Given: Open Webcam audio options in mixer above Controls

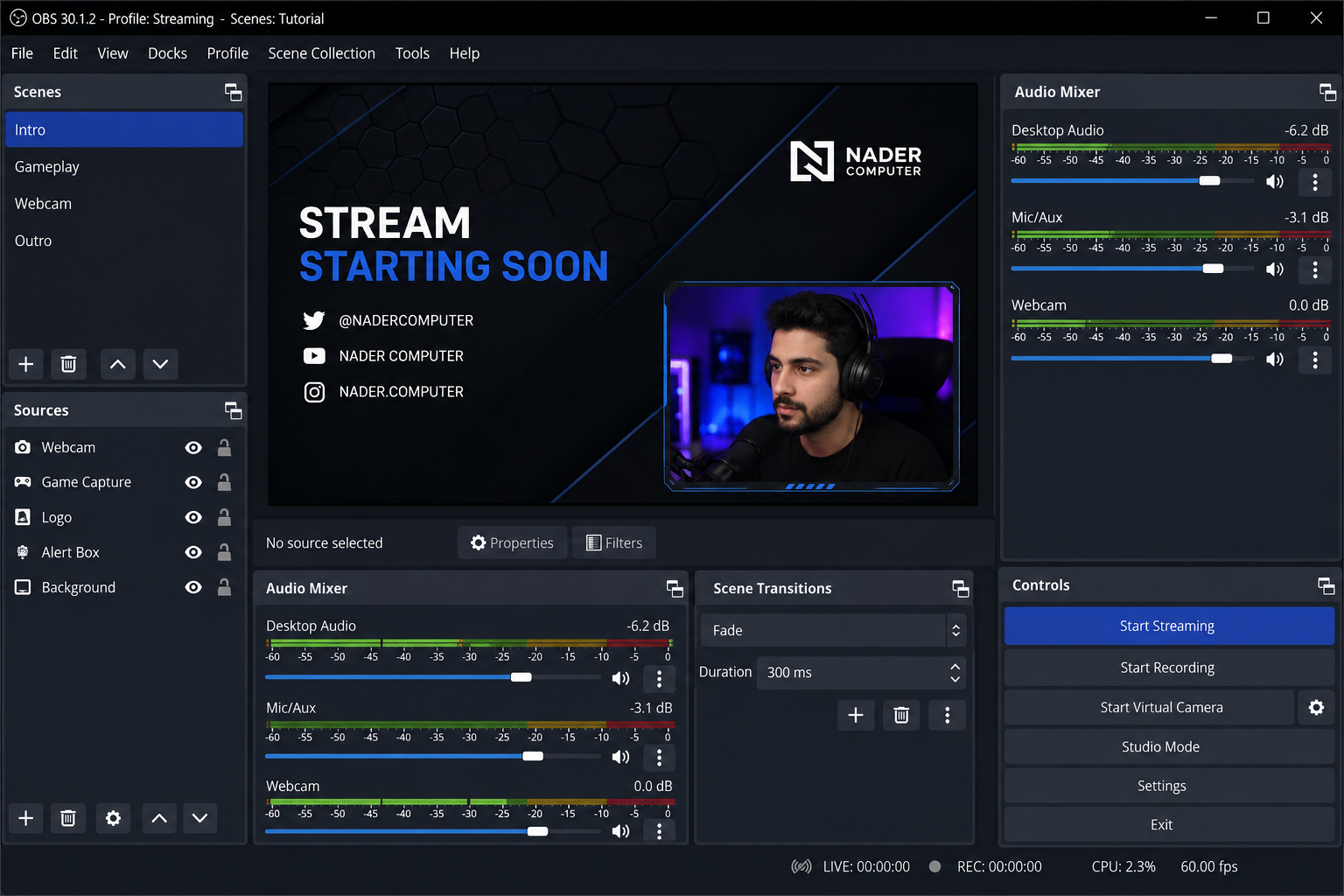Looking at the screenshot, I should pos(1315,360).
